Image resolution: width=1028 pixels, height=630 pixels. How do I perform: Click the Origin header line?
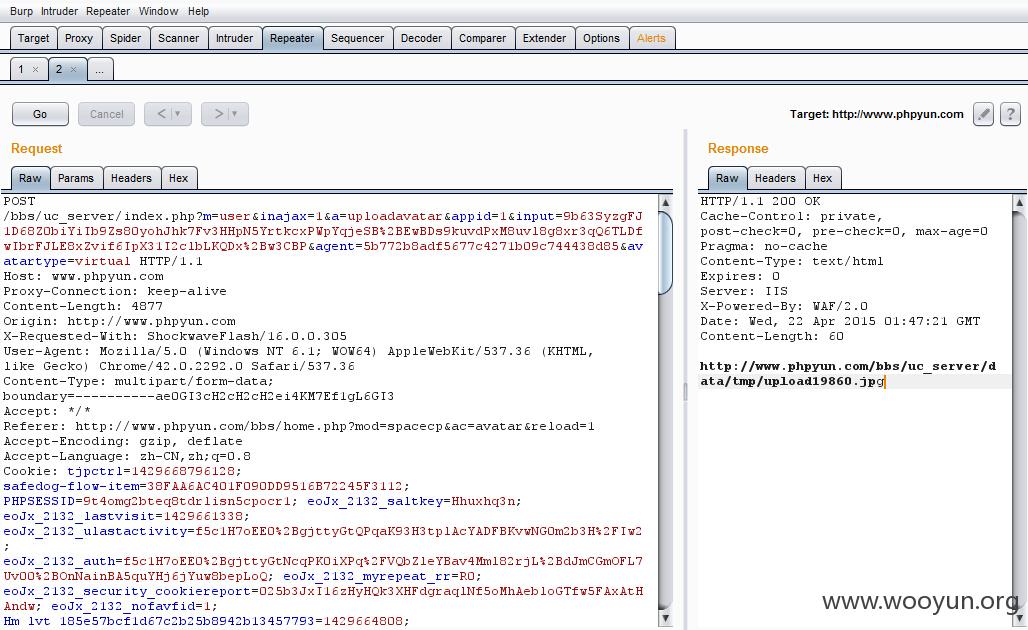pyautogui.click(x=119, y=321)
